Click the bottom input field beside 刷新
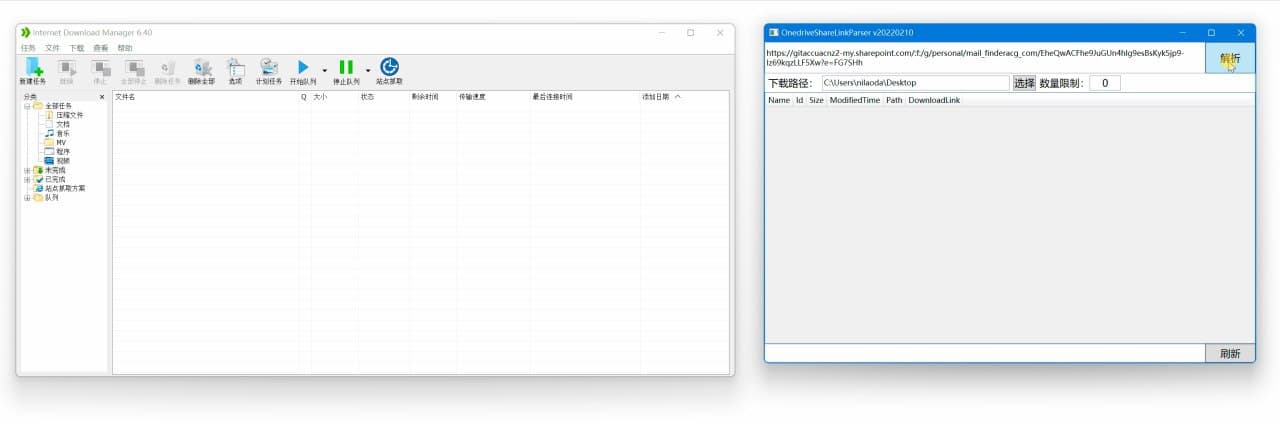 click(985, 353)
